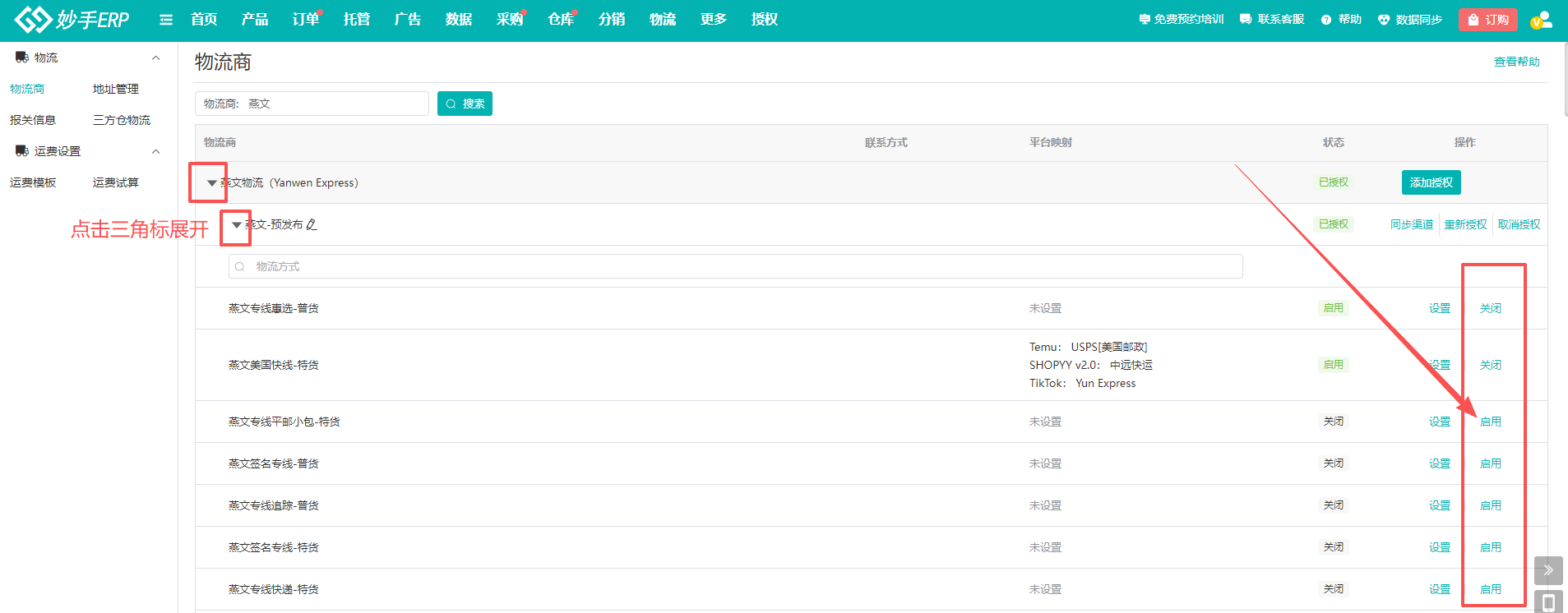Viewport: 1568px width, 613px height.
Task: Select 物流商 in sidebar
Action: click(27, 89)
